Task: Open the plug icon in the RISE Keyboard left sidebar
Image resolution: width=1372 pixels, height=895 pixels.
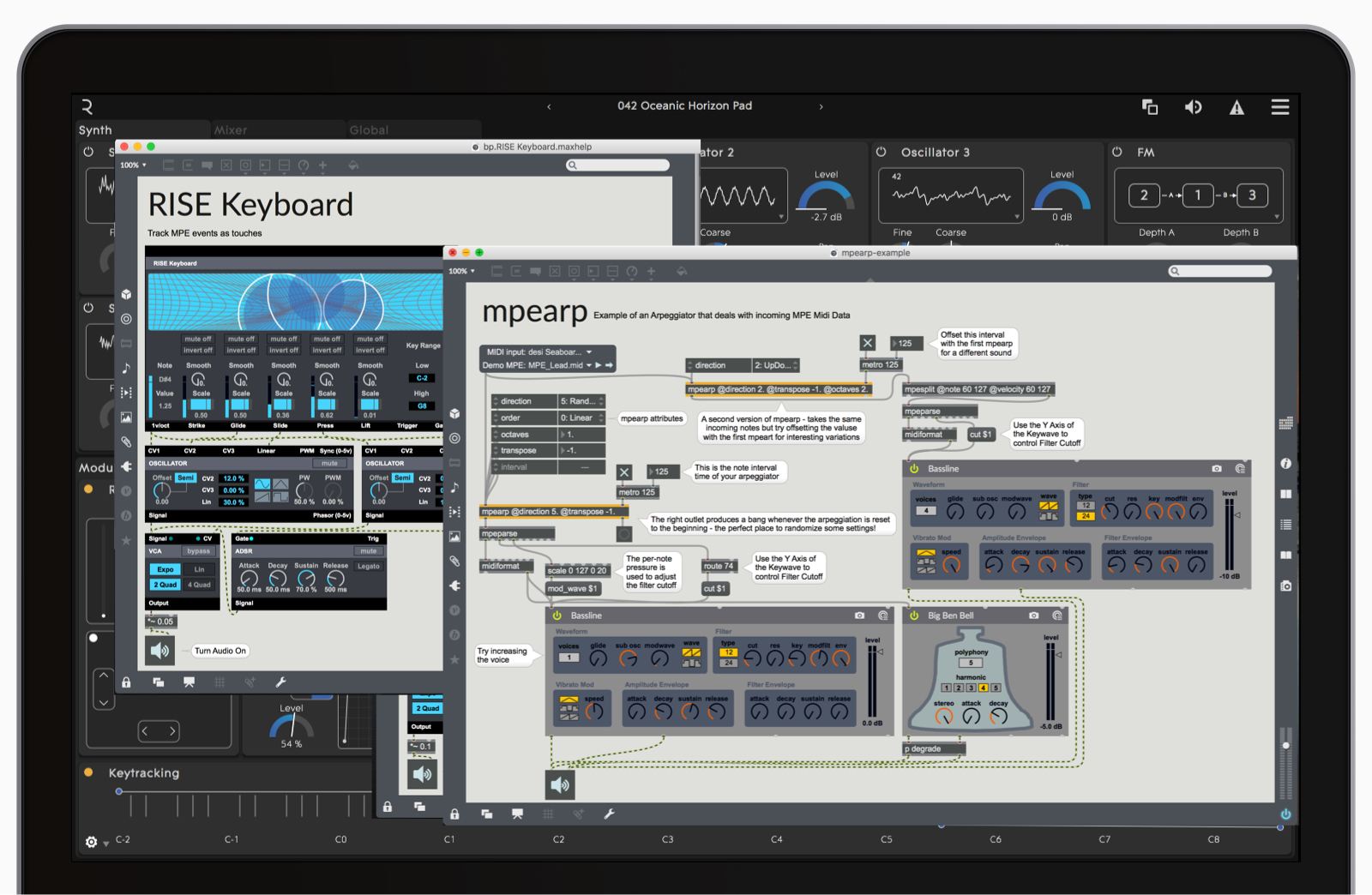Action: (126, 466)
